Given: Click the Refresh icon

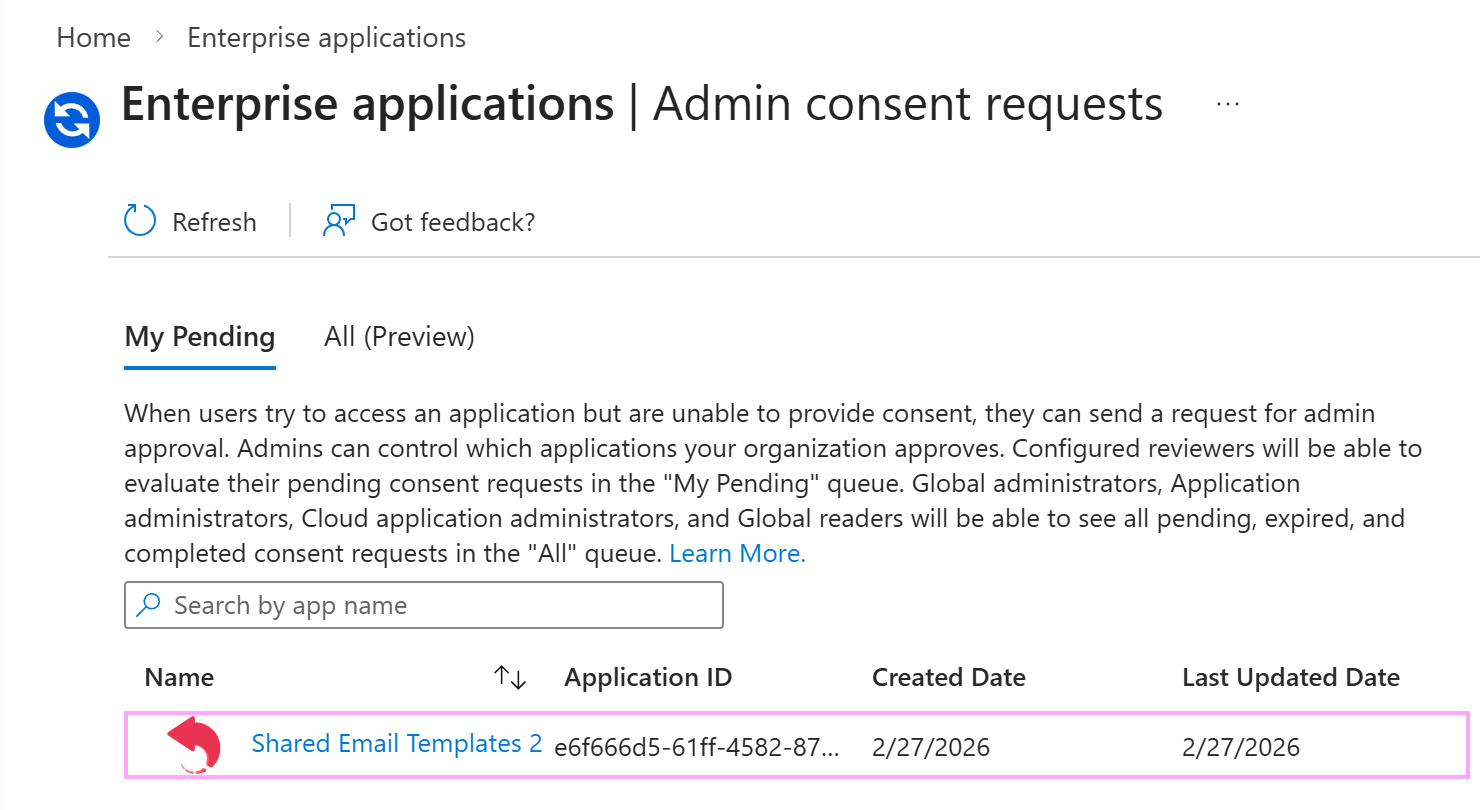Looking at the screenshot, I should 139,220.
